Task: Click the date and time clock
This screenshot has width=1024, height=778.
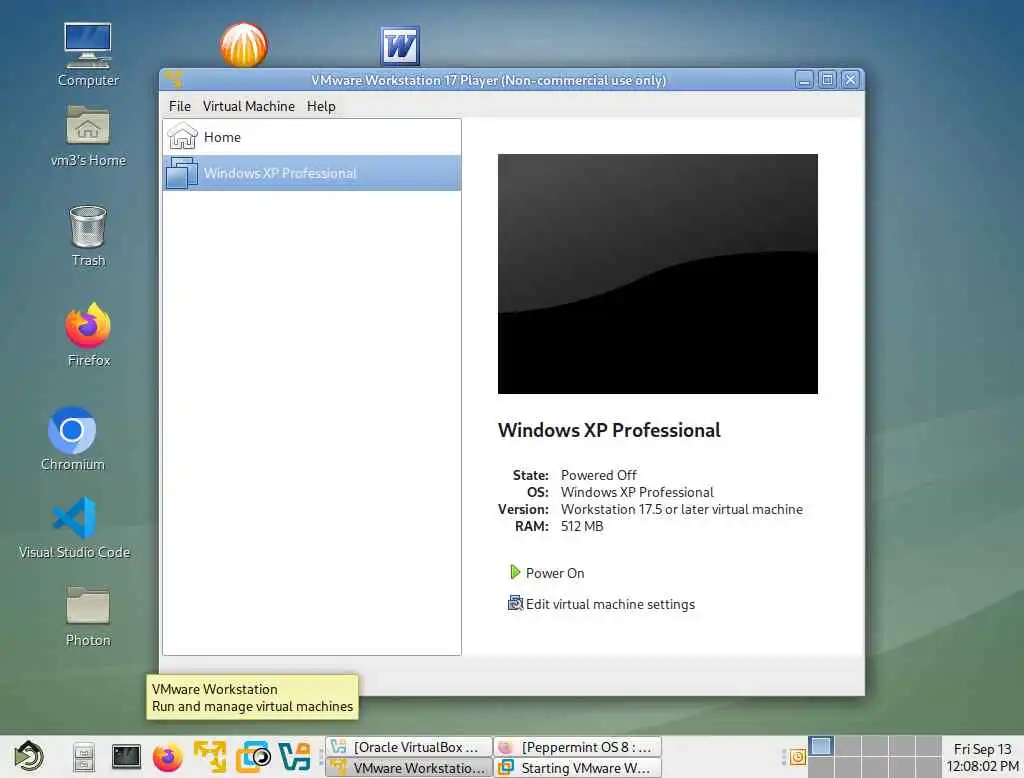Action: pos(982,757)
